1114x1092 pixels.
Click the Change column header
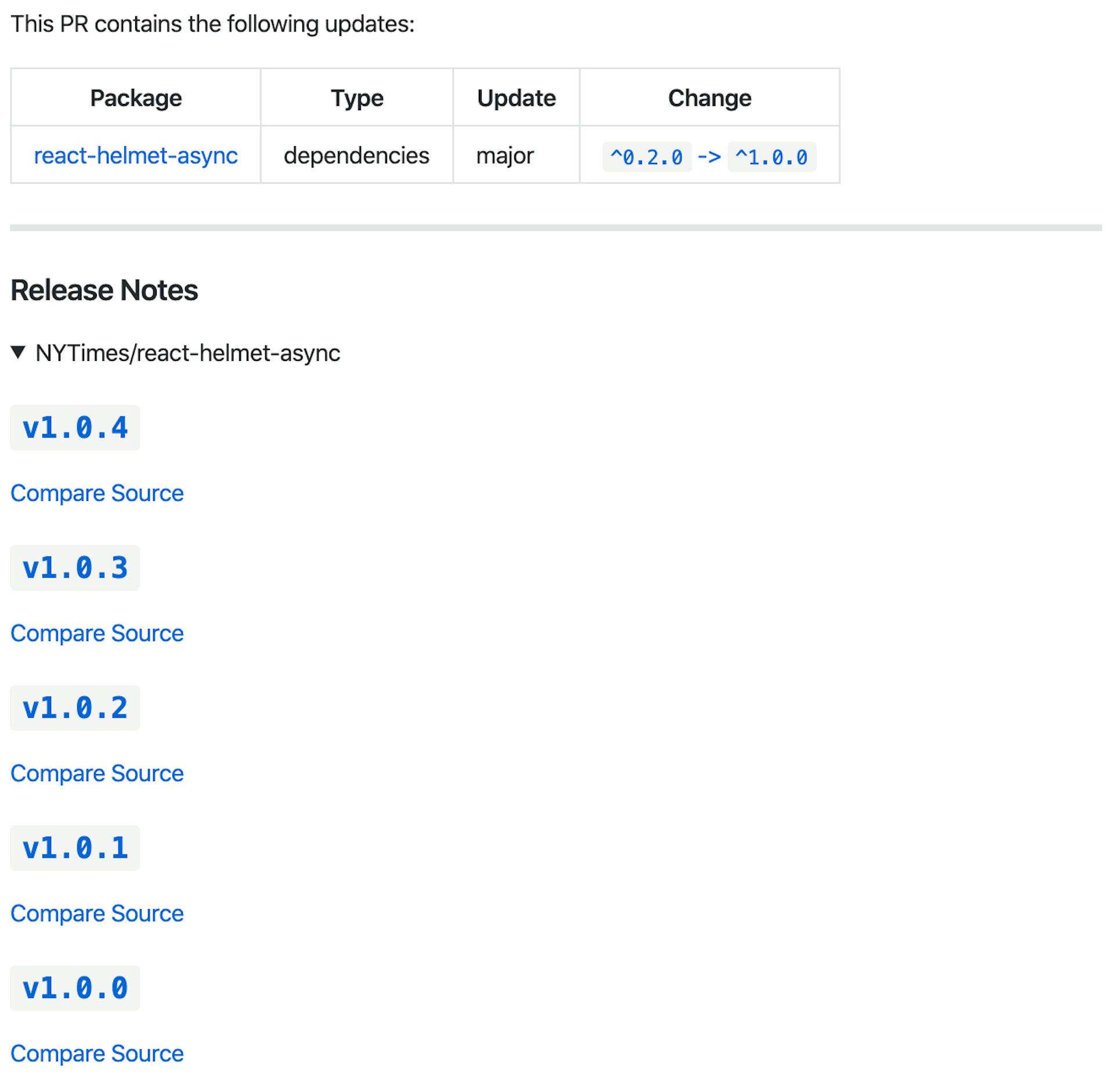tap(709, 98)
